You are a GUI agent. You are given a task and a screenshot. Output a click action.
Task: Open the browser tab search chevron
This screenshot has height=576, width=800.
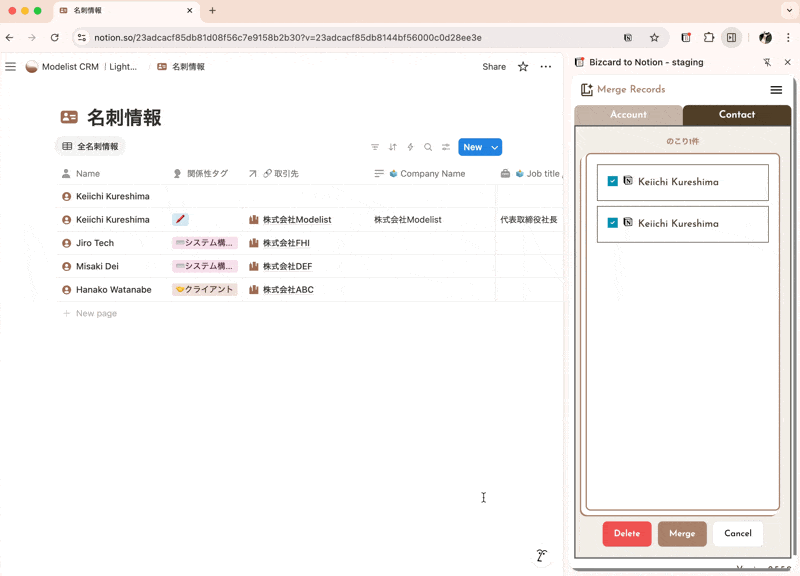click(788, 10)
